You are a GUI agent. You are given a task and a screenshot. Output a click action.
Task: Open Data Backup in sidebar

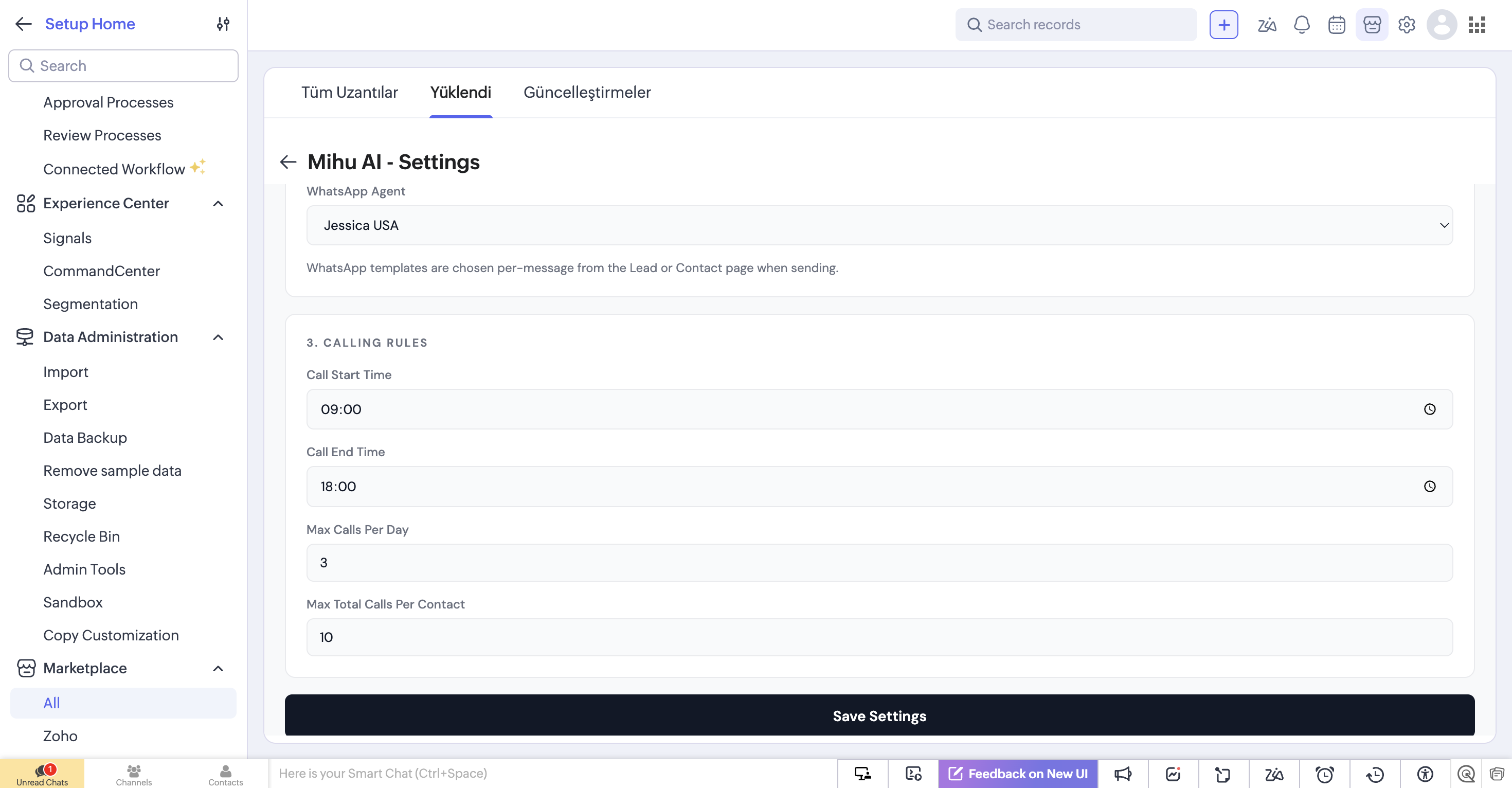(85, 437)
